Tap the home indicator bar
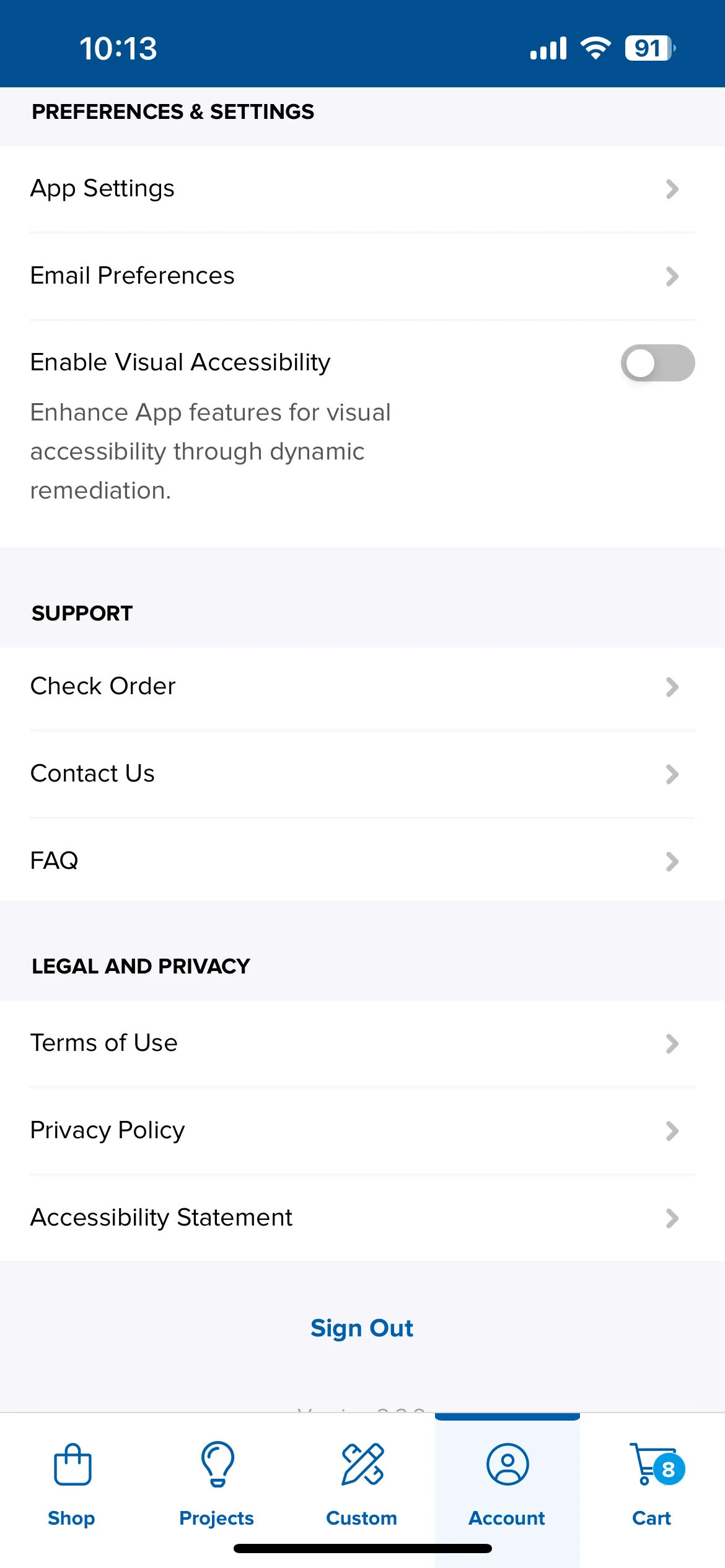 [362, 1548]
